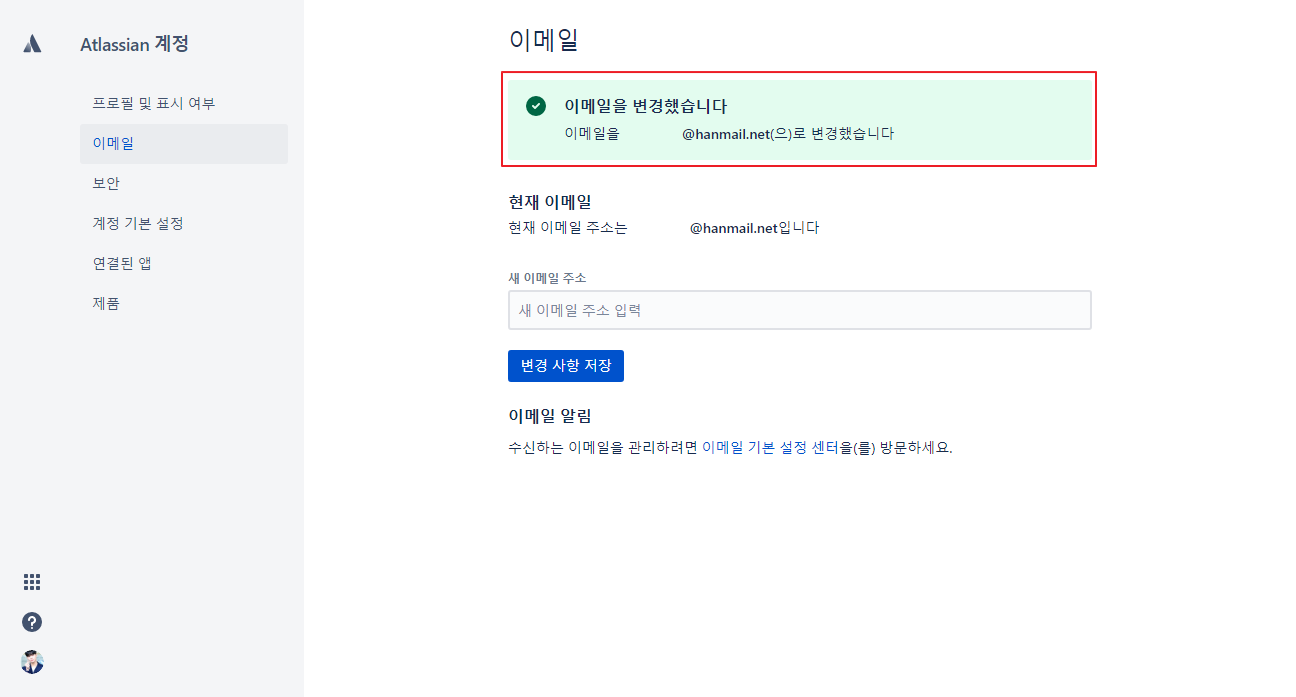
Task: Open the help question mark icon
Action: (x=32, y=622)
